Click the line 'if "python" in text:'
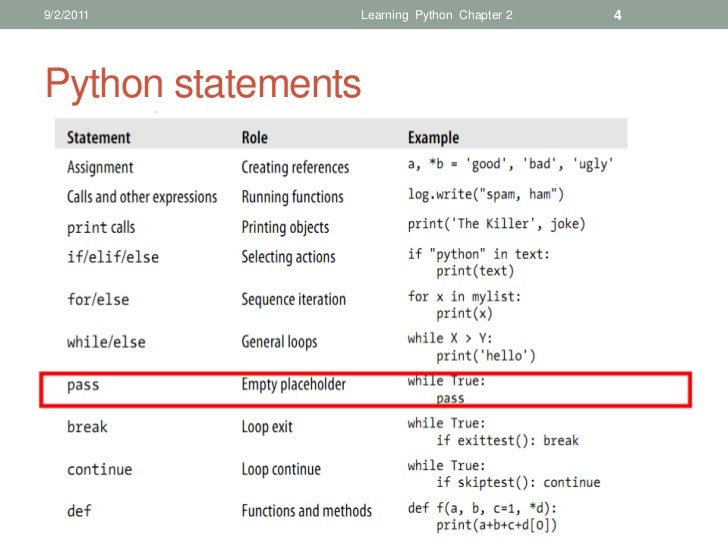 point(478,254)
